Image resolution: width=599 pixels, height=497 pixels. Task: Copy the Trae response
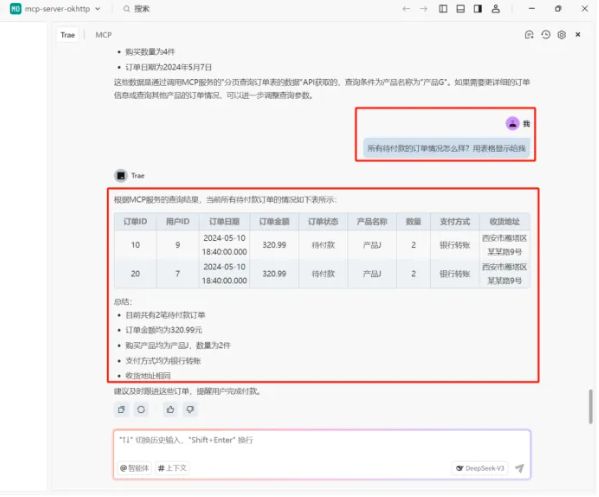[121, 410]
